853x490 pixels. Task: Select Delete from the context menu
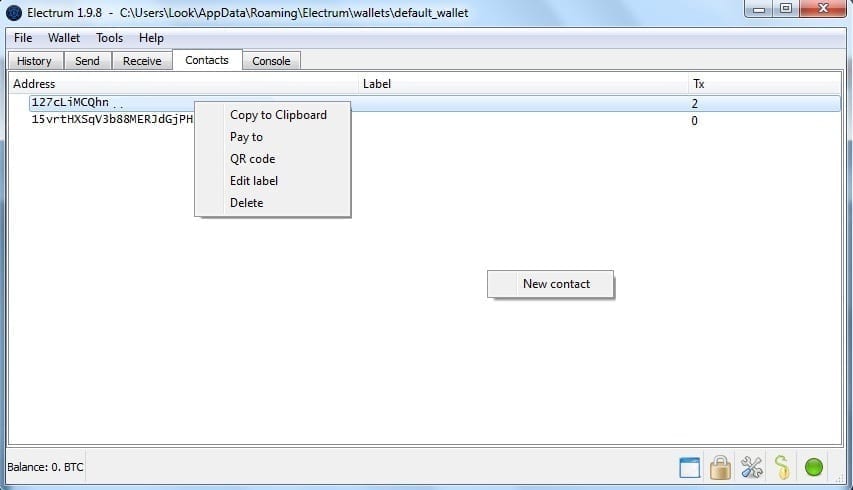[273, 203]
